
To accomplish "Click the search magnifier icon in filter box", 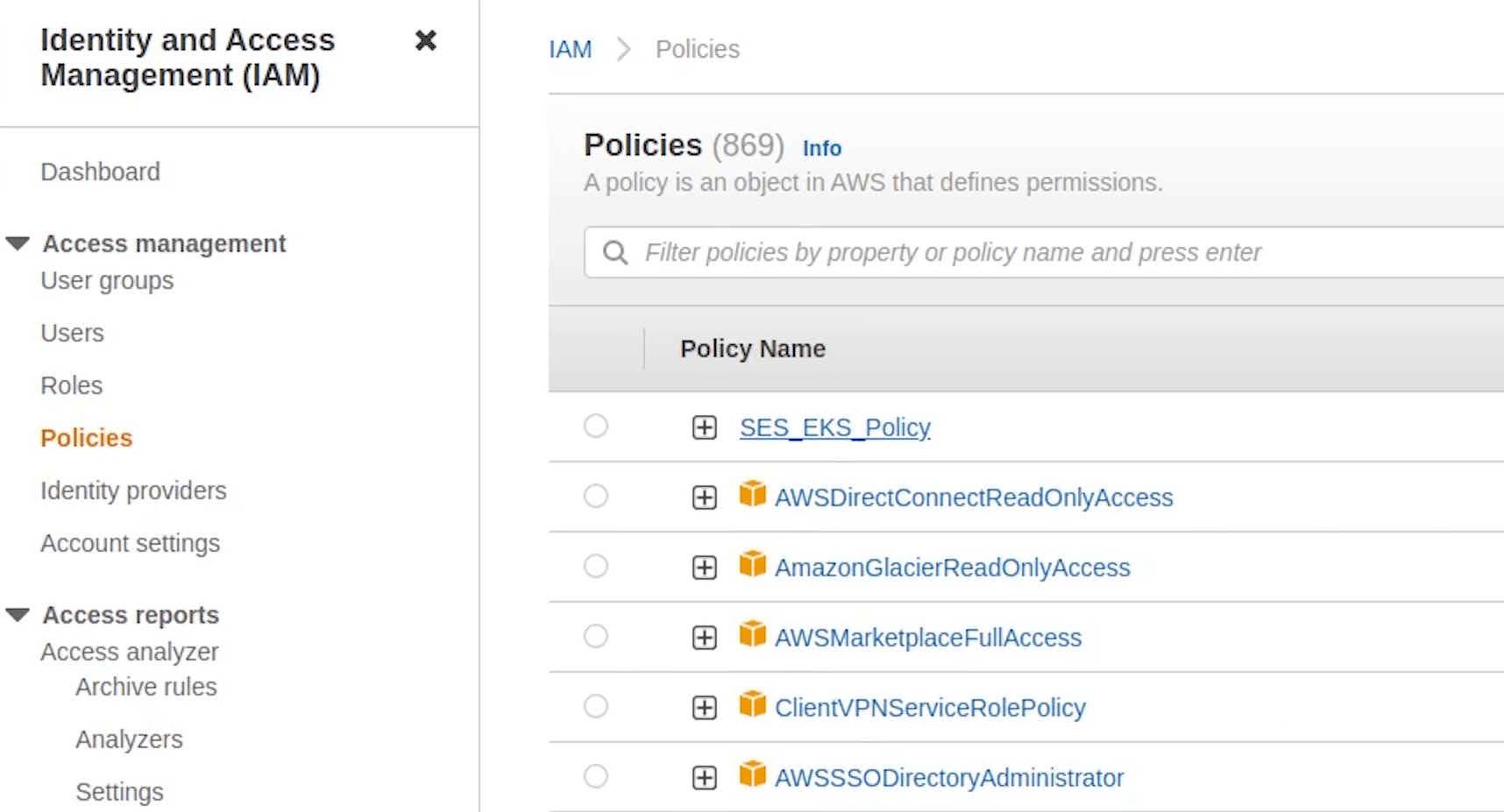I will 615,253.
